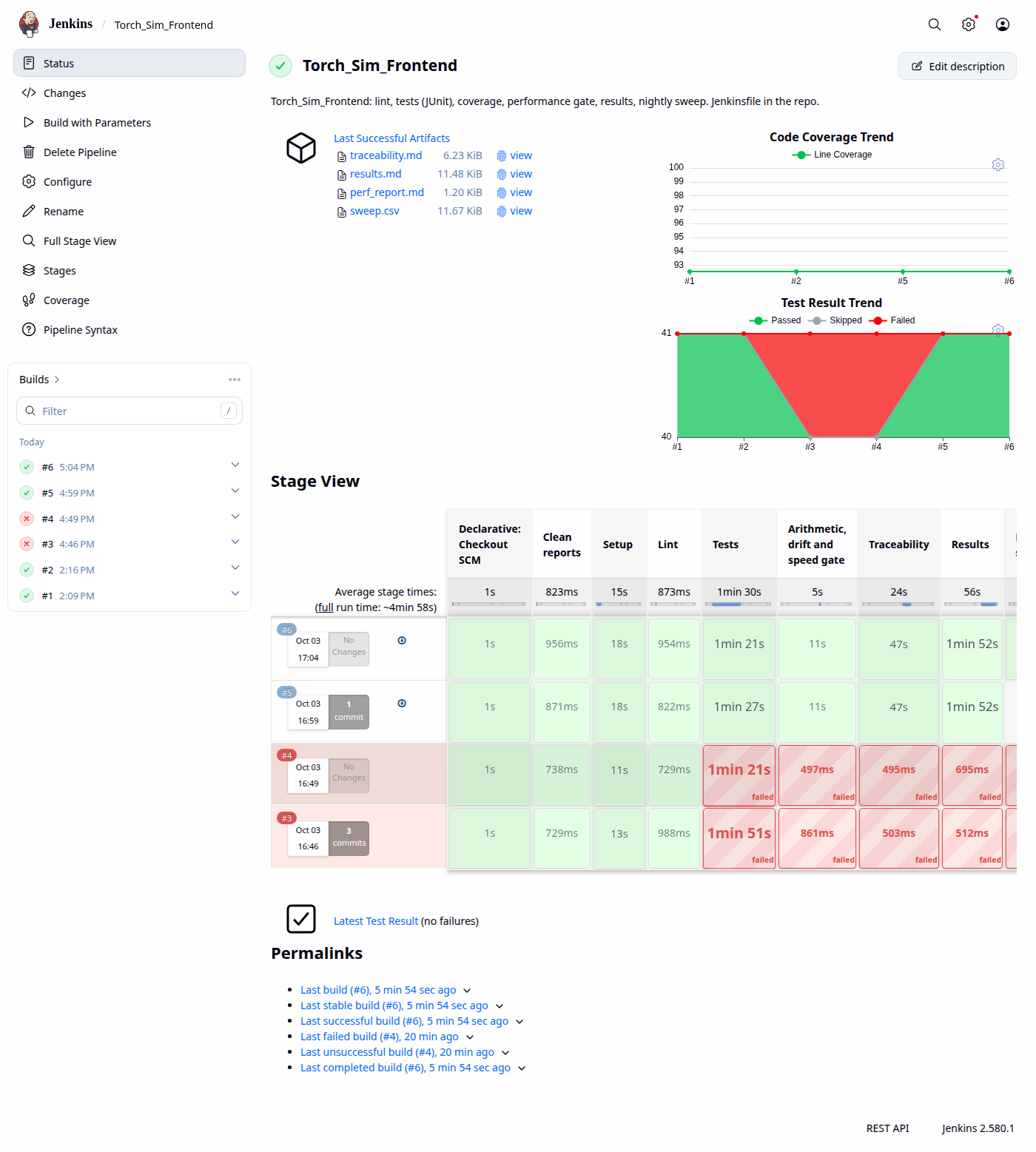Click the replay icon on stage row #5

pos(402,704)
